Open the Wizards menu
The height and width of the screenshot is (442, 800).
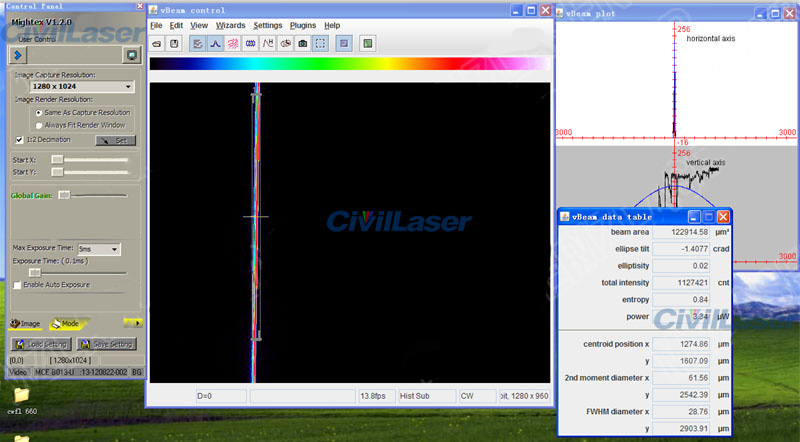[230, 25]
